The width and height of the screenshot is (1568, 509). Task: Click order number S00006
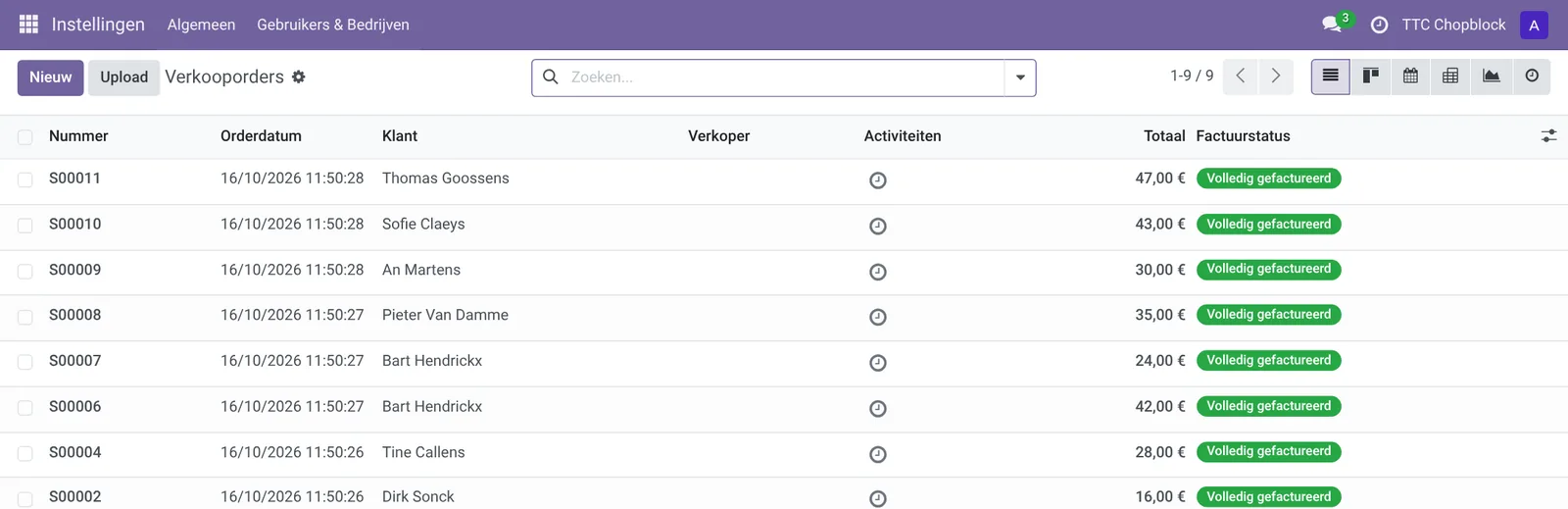point(75,406)
